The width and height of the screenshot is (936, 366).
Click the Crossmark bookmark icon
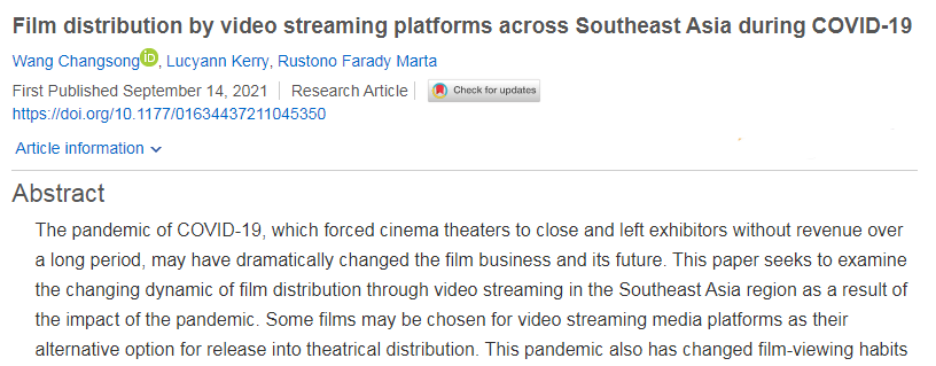440,91
